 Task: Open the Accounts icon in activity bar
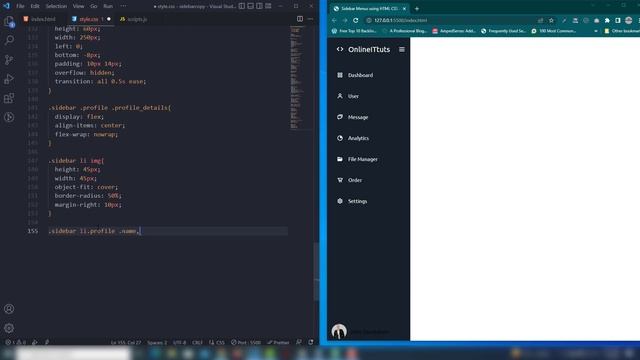pyautogui.click(x=9, y=309)
